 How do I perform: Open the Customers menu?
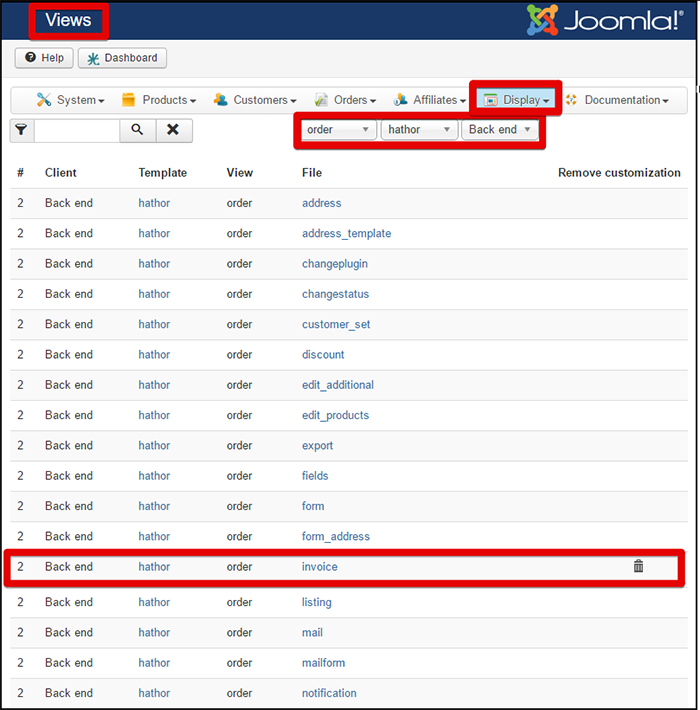tap(255, 100)
